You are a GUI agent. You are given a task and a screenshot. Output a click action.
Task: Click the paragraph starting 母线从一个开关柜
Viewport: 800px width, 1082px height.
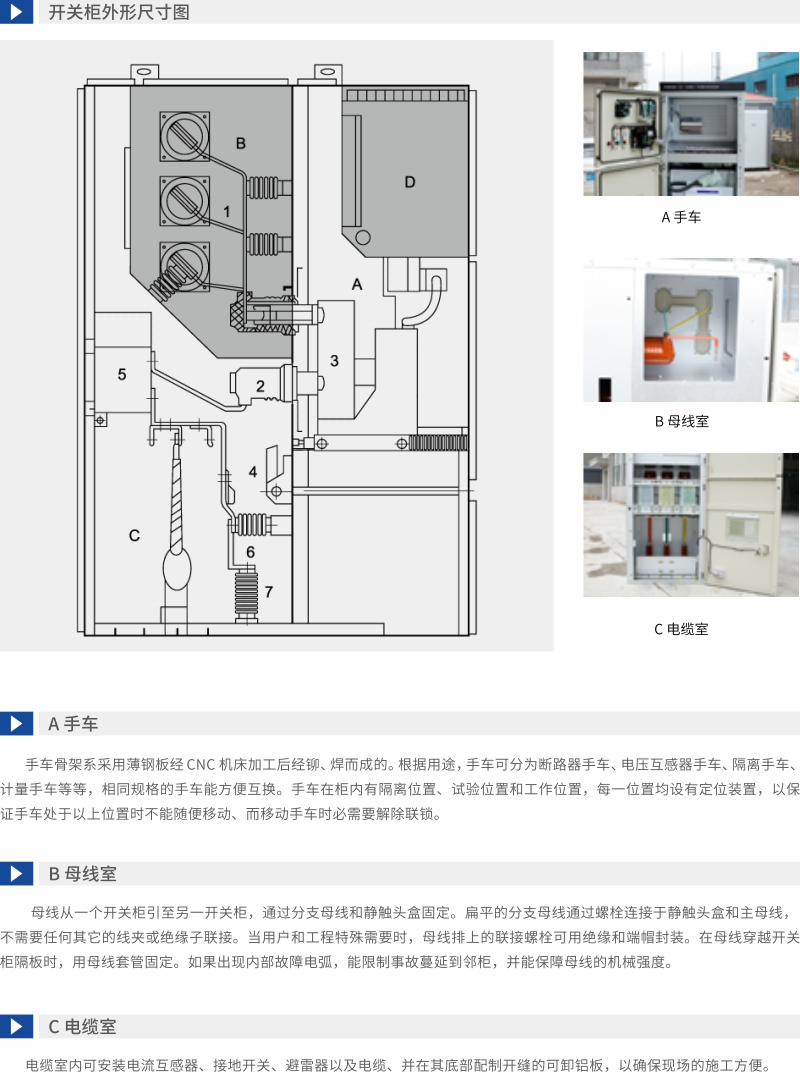(400, 938)
